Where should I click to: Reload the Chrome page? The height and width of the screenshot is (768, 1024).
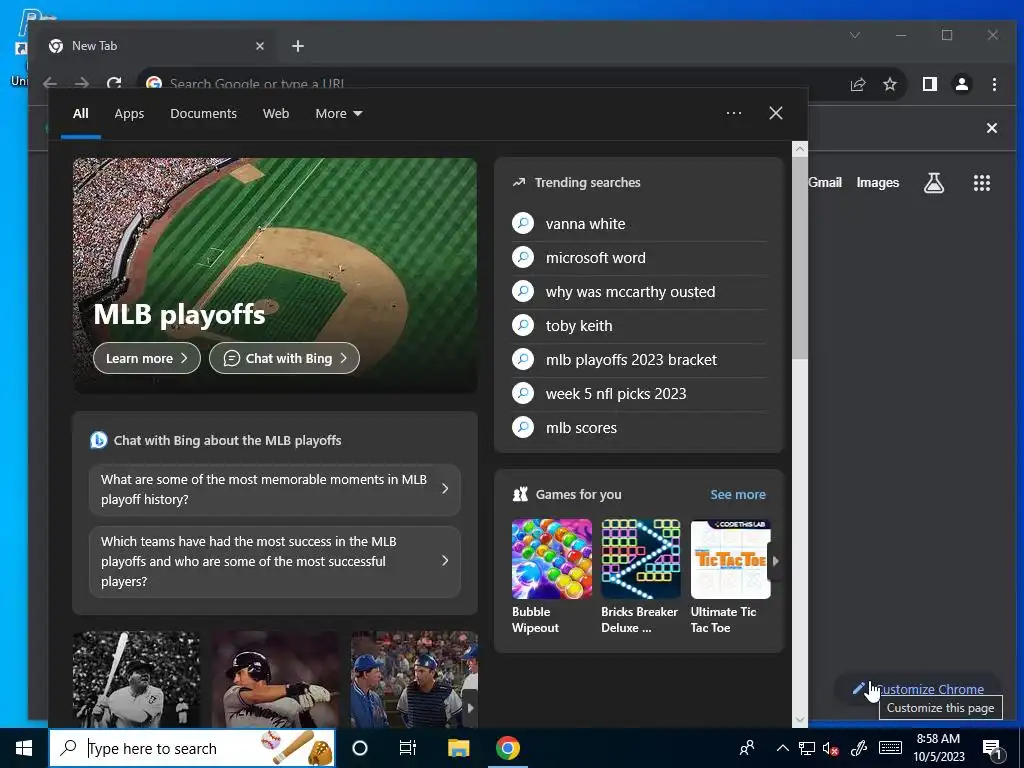tap(114, 84)
